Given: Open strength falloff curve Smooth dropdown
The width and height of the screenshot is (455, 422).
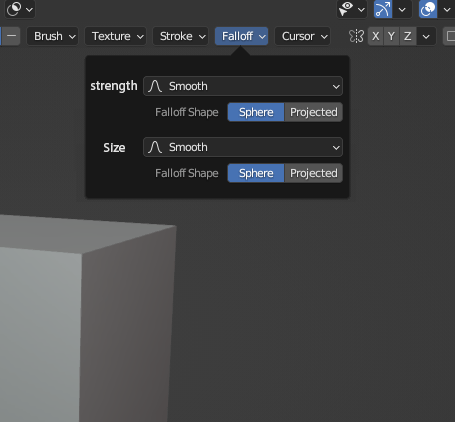Looking at the screenshot, I should 243,86.
